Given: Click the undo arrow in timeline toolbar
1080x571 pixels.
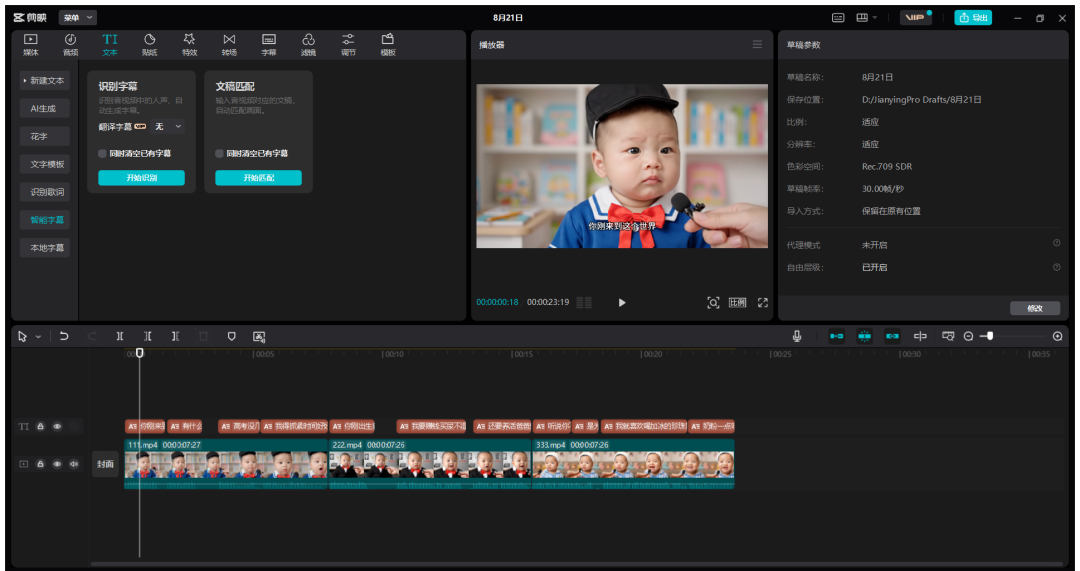Looking at the screenshot, I should [x=64, y=337].
